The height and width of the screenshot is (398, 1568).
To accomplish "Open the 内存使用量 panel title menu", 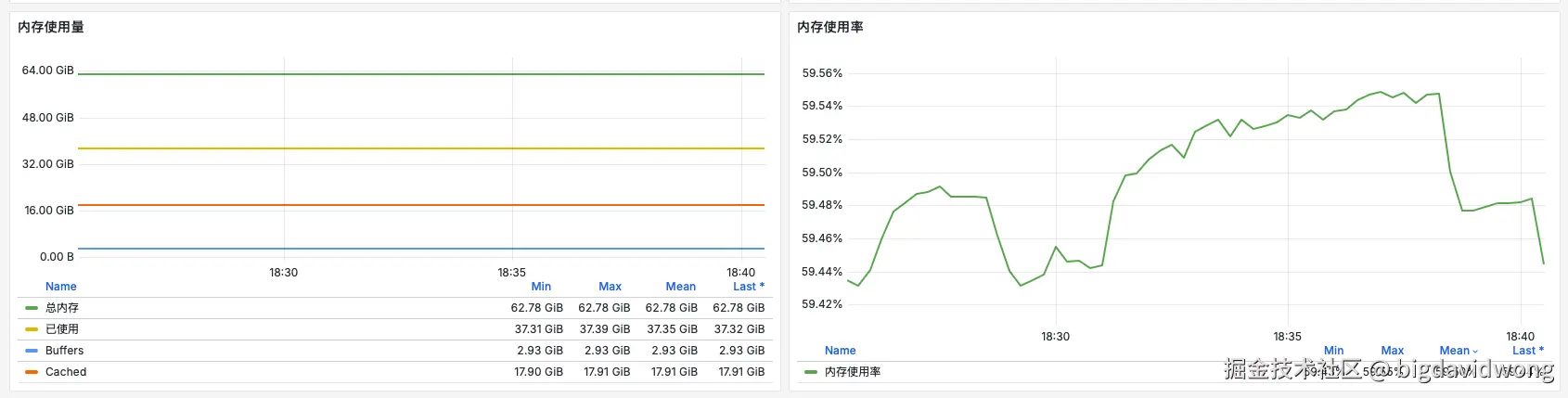I will coord(51,27).
